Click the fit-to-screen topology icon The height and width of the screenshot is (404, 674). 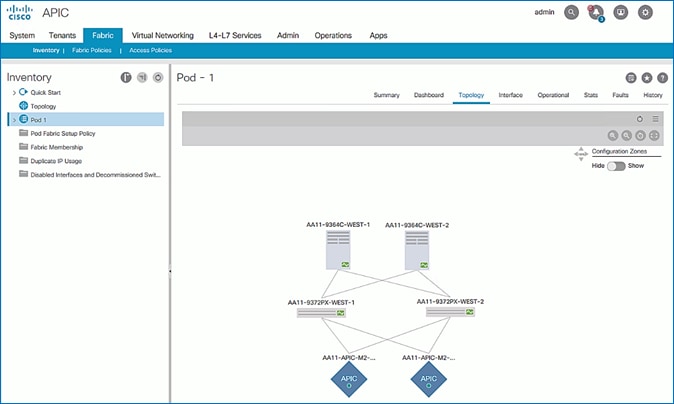tap(654, 136)
